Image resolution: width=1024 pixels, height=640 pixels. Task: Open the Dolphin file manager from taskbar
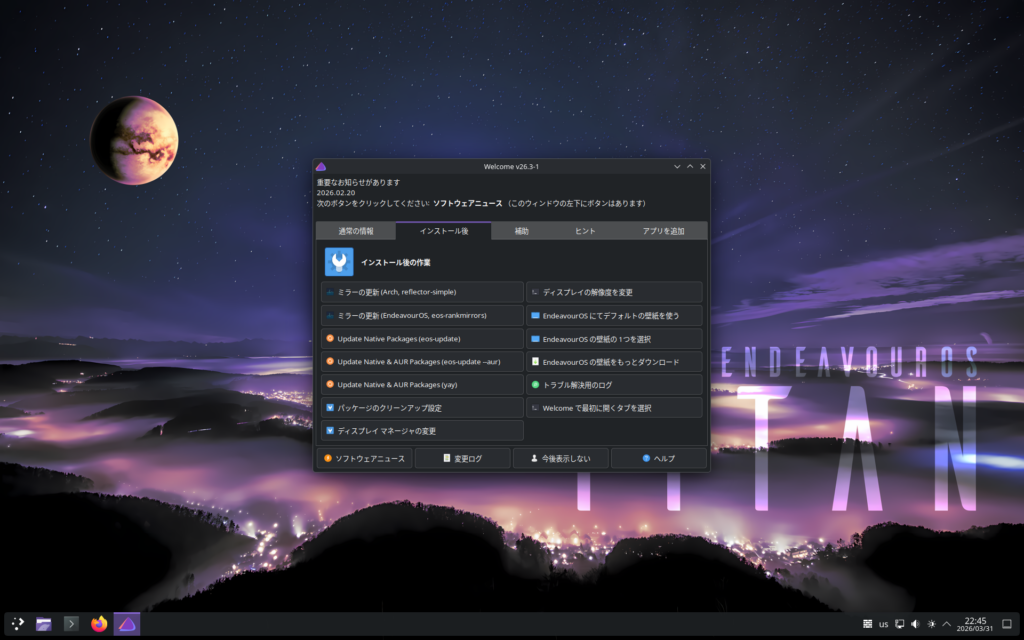(x=44, y=624)
